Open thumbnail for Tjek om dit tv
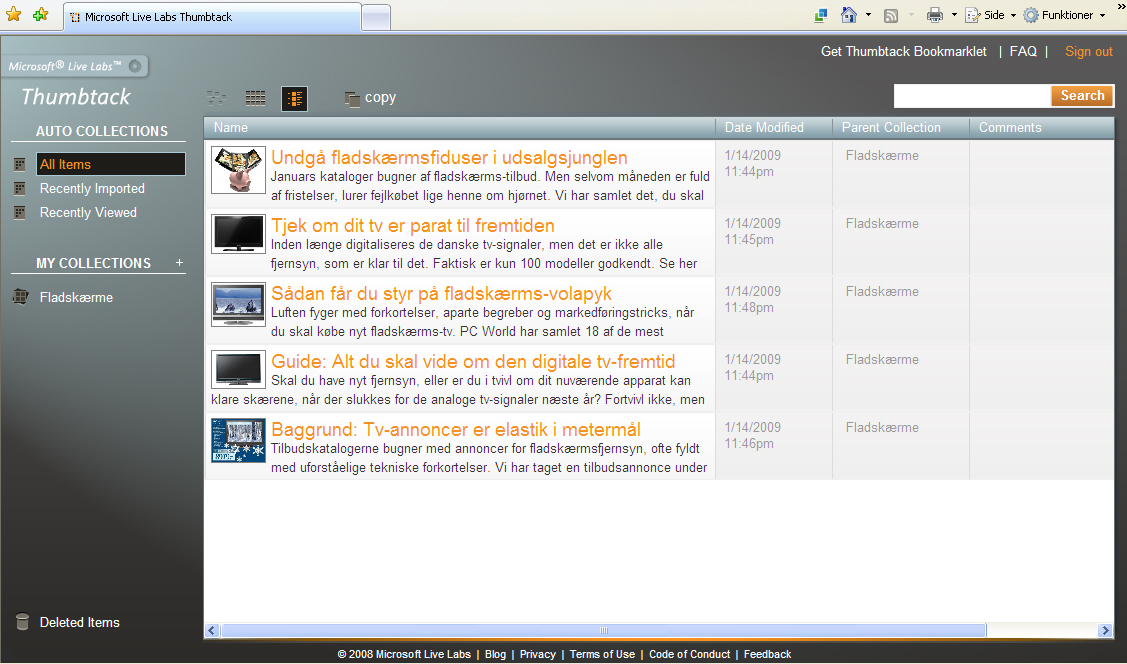This screenshot has width=1127, height=664. pos(239,234)
